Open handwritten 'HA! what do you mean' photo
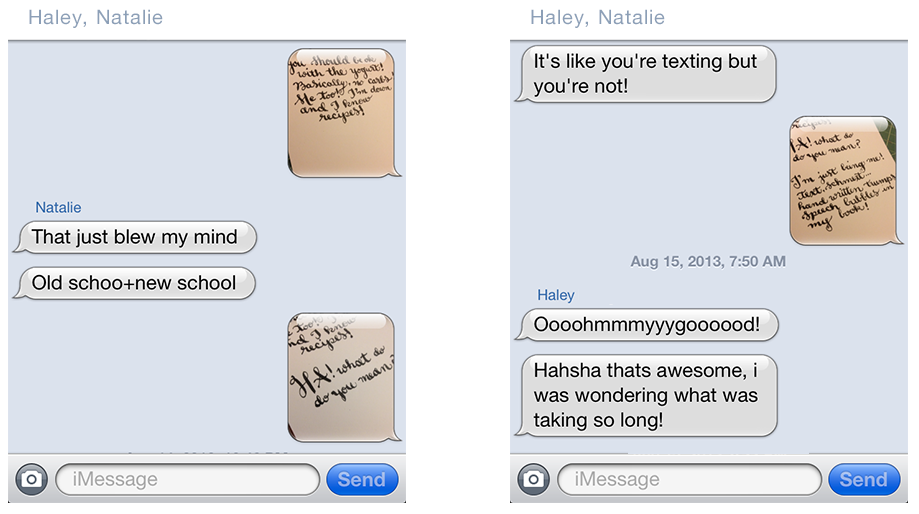The width and height of the screenshot is (919, 514). 343,377
